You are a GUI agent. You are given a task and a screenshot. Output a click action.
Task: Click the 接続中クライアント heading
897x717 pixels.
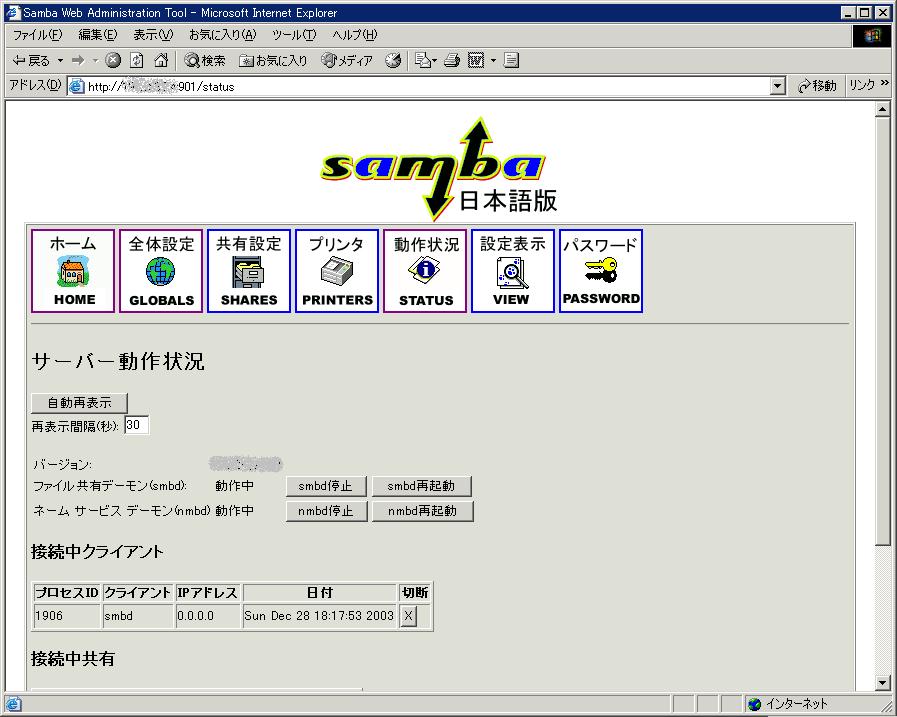tap(97, 552)
